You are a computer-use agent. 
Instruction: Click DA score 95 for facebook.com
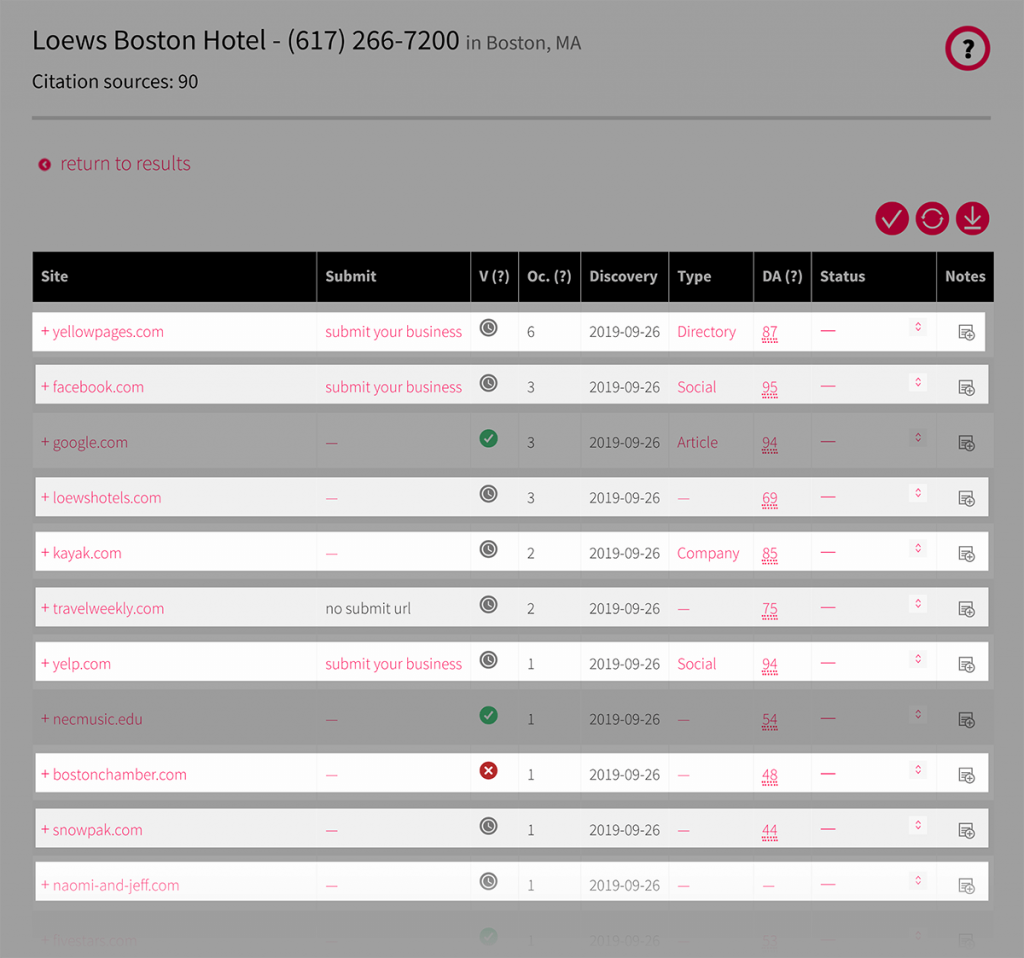pos(769,388)
